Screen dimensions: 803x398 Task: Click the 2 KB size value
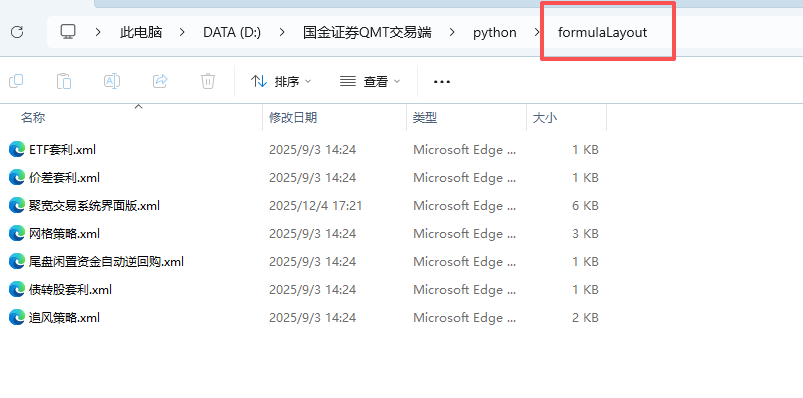coord(585,318)
